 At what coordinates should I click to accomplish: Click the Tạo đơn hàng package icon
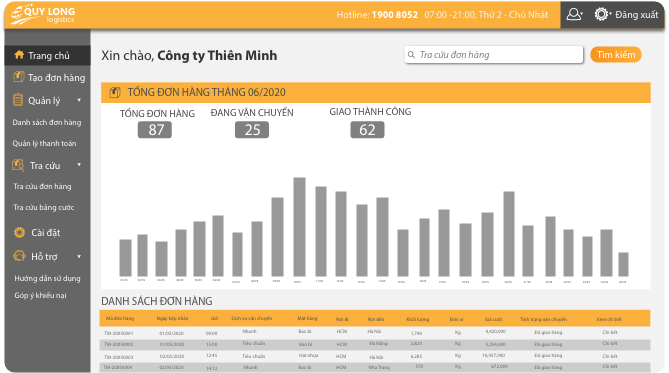pos(18,77)
